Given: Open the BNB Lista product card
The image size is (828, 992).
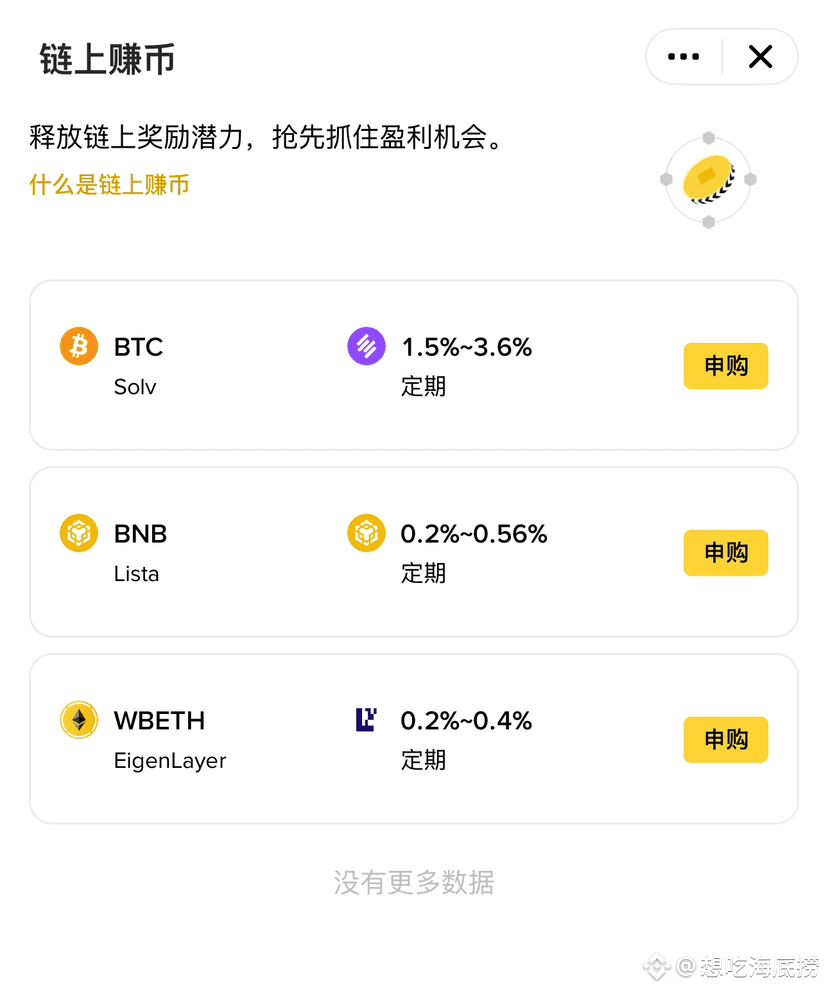Looking at the screenshot, I should tap(414, 552).
